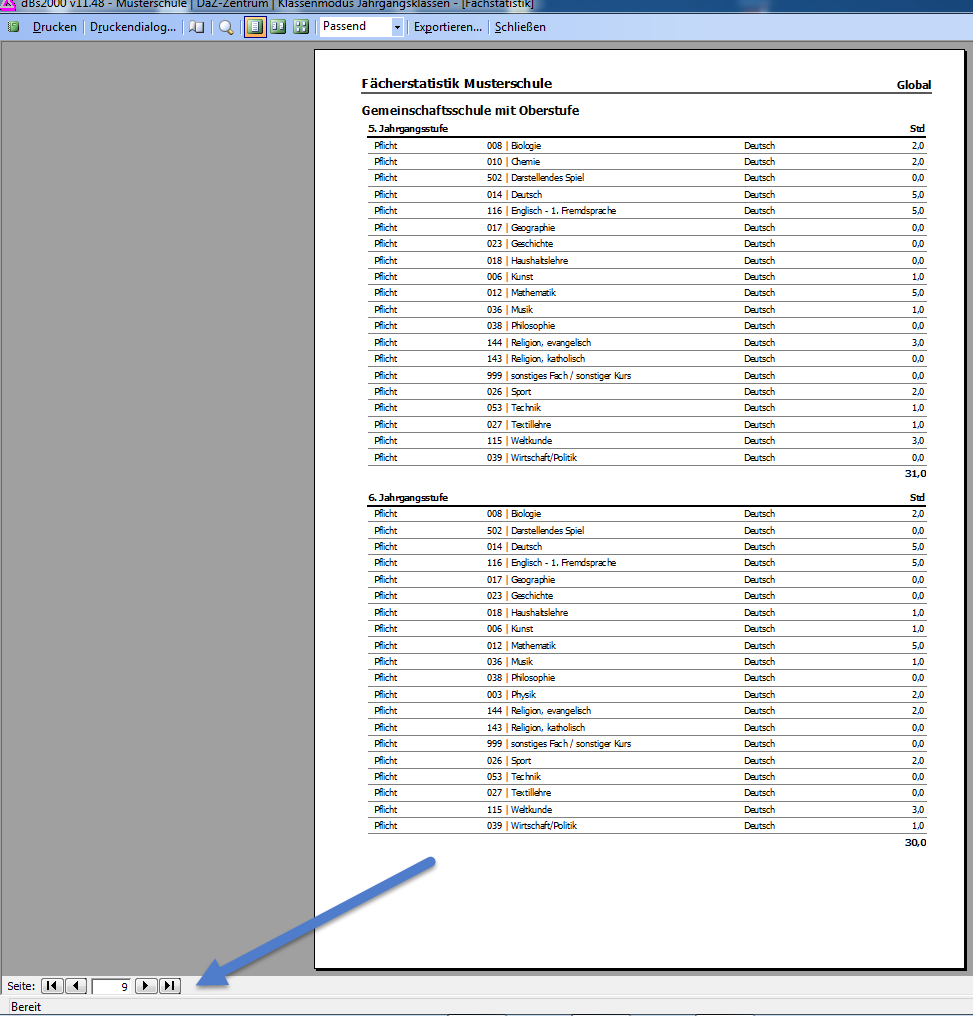
Task: Click the Fächerstatistik Musterschule heading
Action: pyautogui.click(x=457, y=84)
